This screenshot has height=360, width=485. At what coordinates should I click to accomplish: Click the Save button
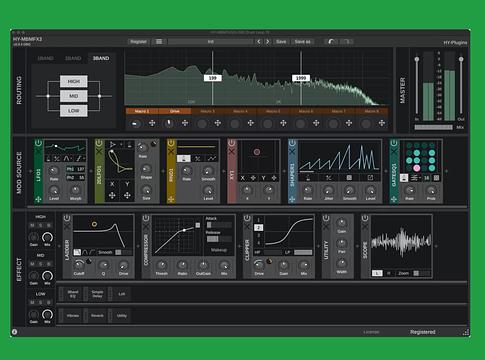click(281, 41)
